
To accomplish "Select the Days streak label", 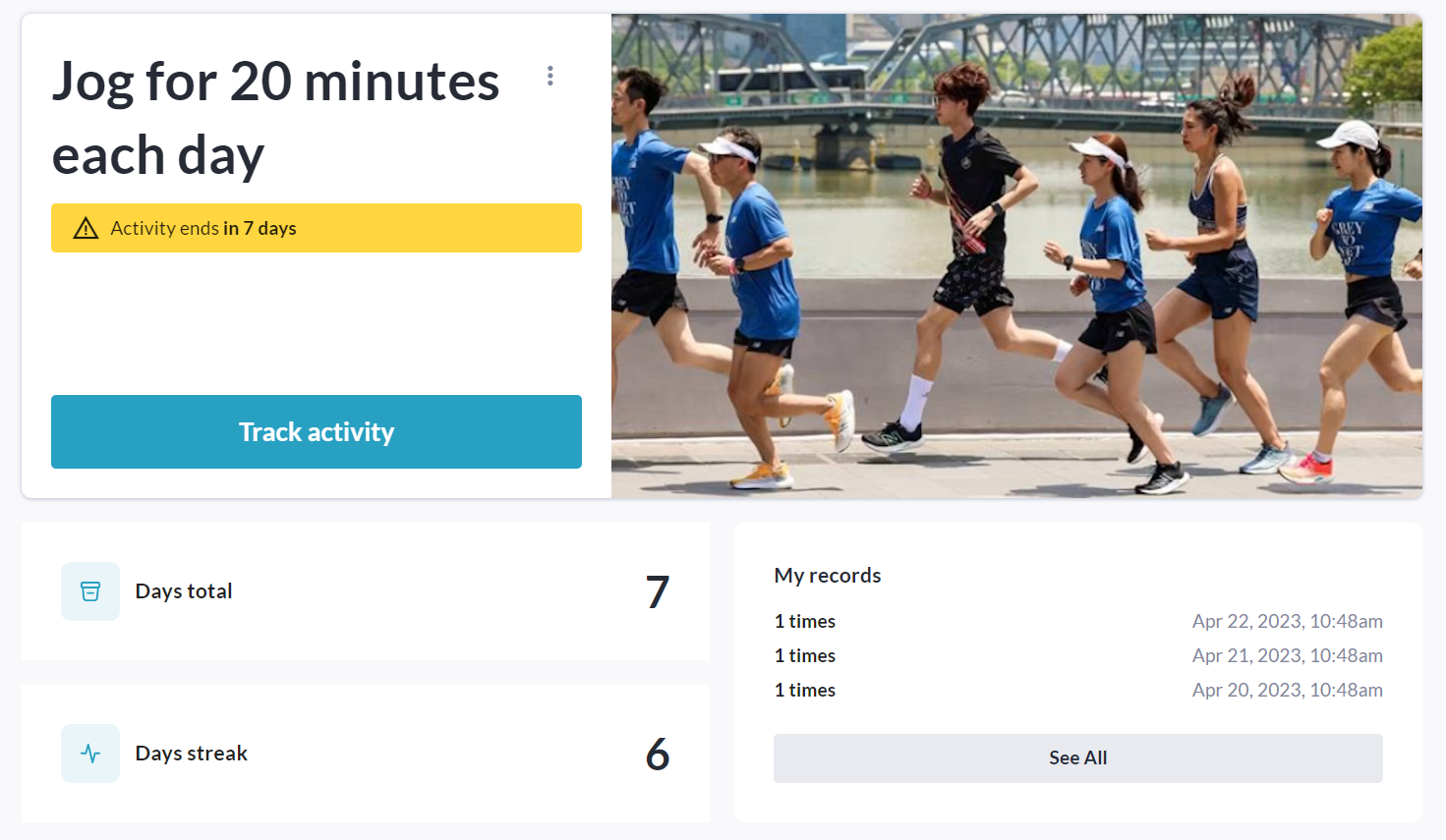I will click(x=192, y=754).
